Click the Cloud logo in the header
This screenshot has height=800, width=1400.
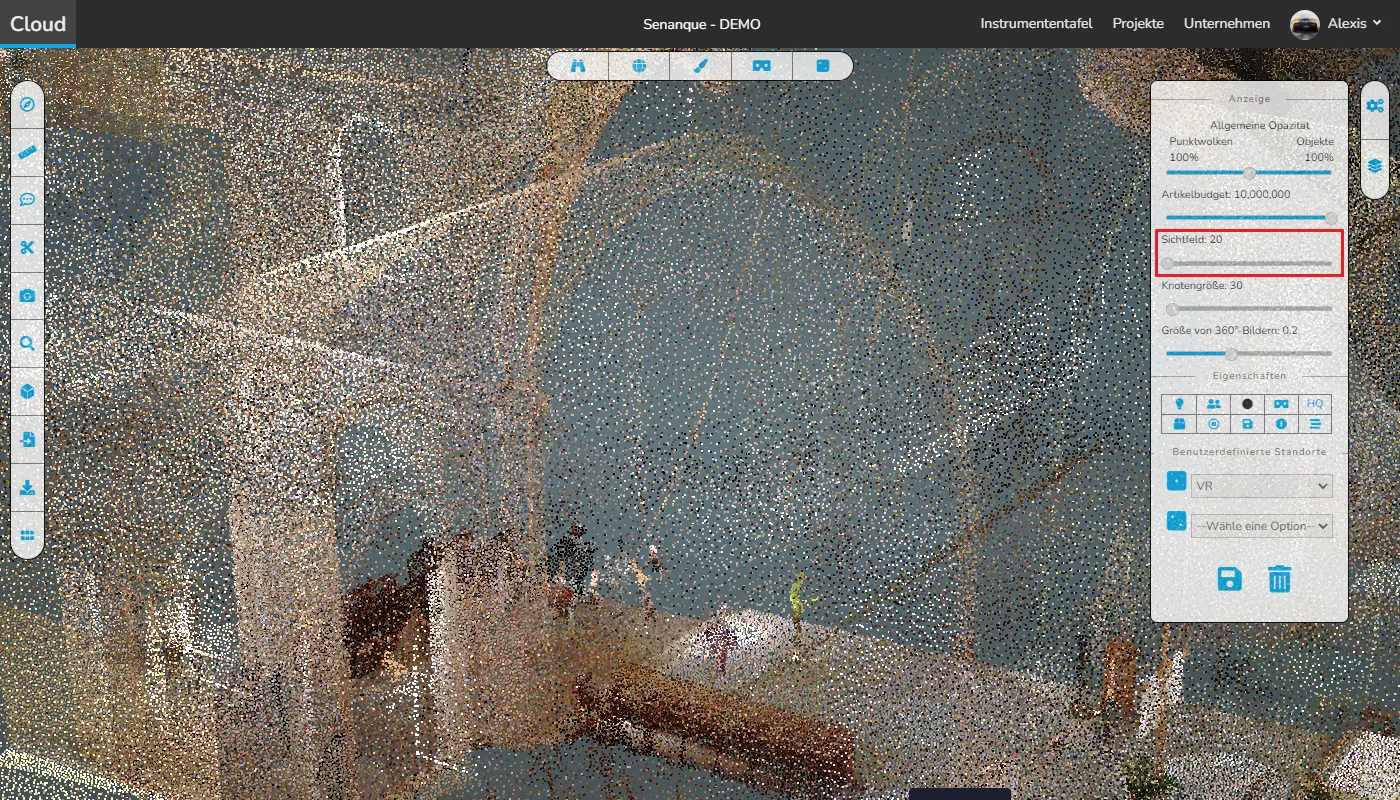pos(38,24)
